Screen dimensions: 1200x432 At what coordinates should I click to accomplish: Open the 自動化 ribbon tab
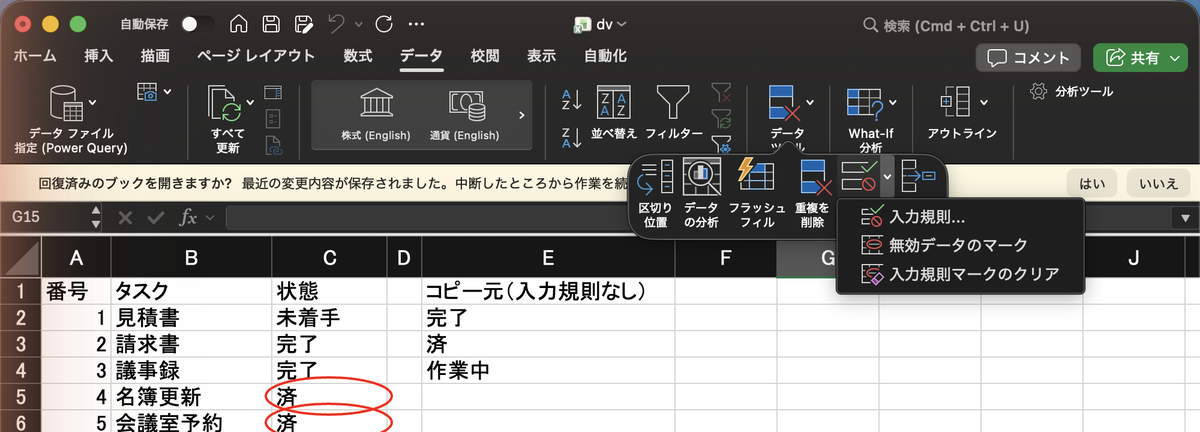click(x=606, y=56)
